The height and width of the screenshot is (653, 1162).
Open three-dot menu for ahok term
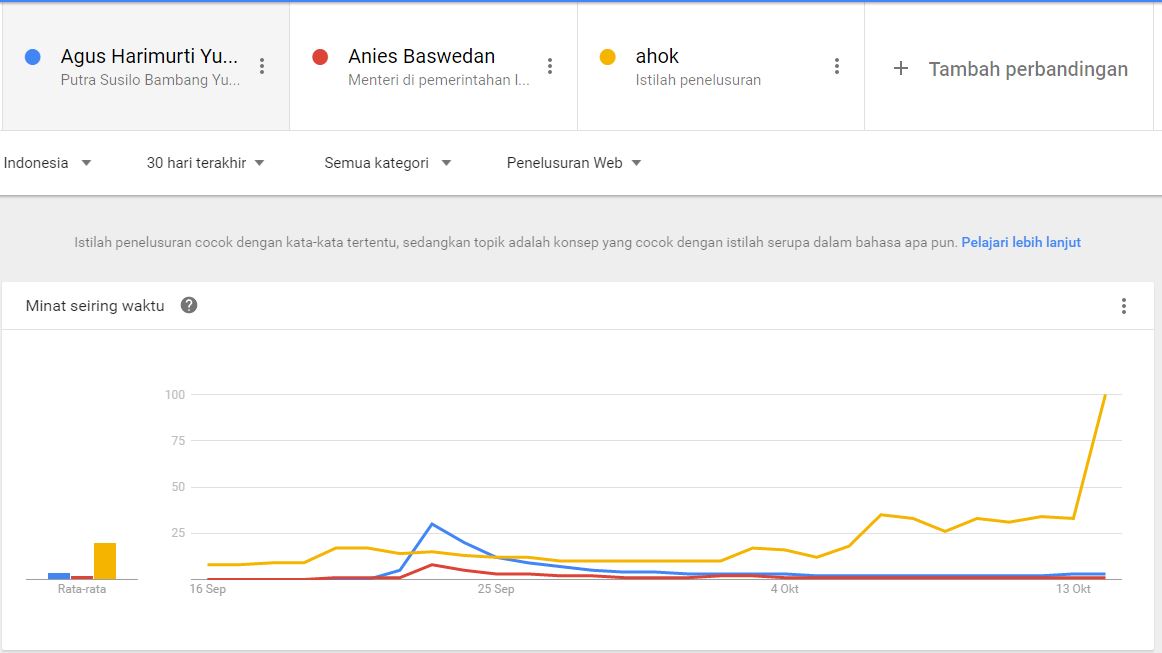pyautogui.click(x=837, y=66)
